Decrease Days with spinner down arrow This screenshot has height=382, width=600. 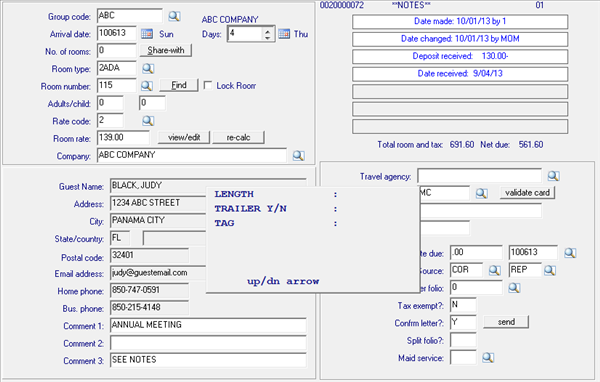pyautogui.click(x=267, y=38)
